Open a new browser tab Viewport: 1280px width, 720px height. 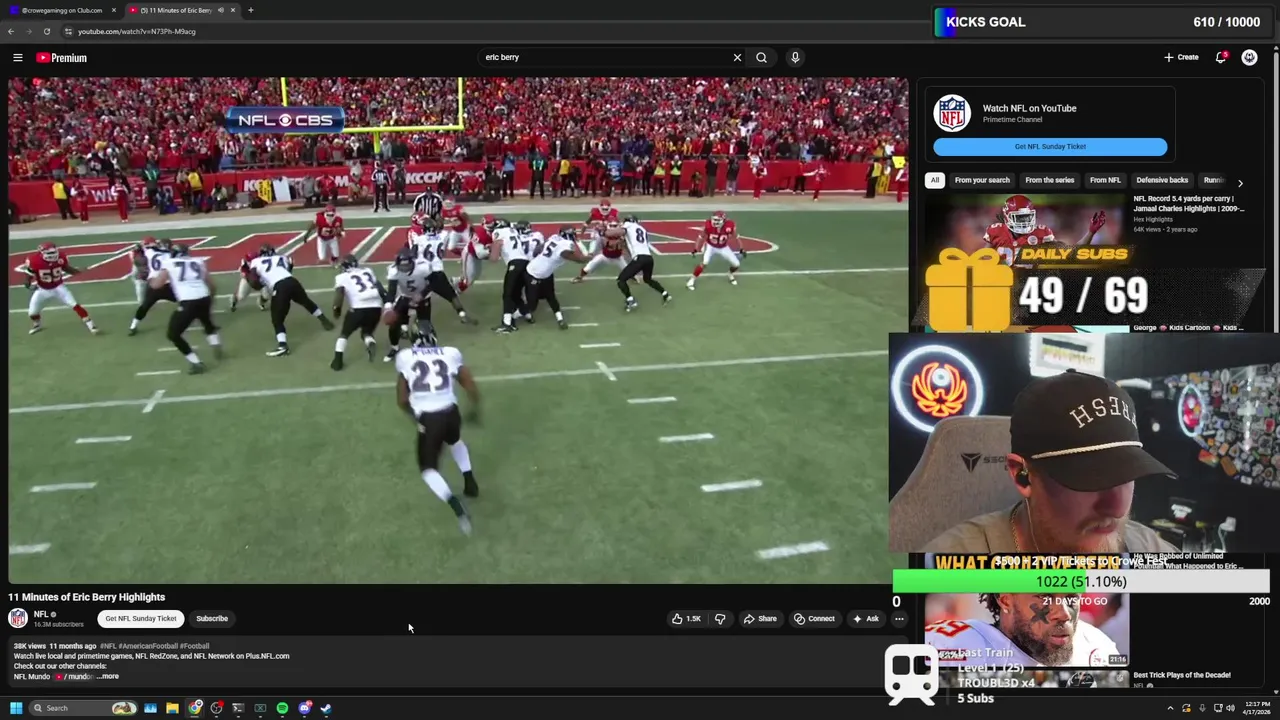(250, 10)
